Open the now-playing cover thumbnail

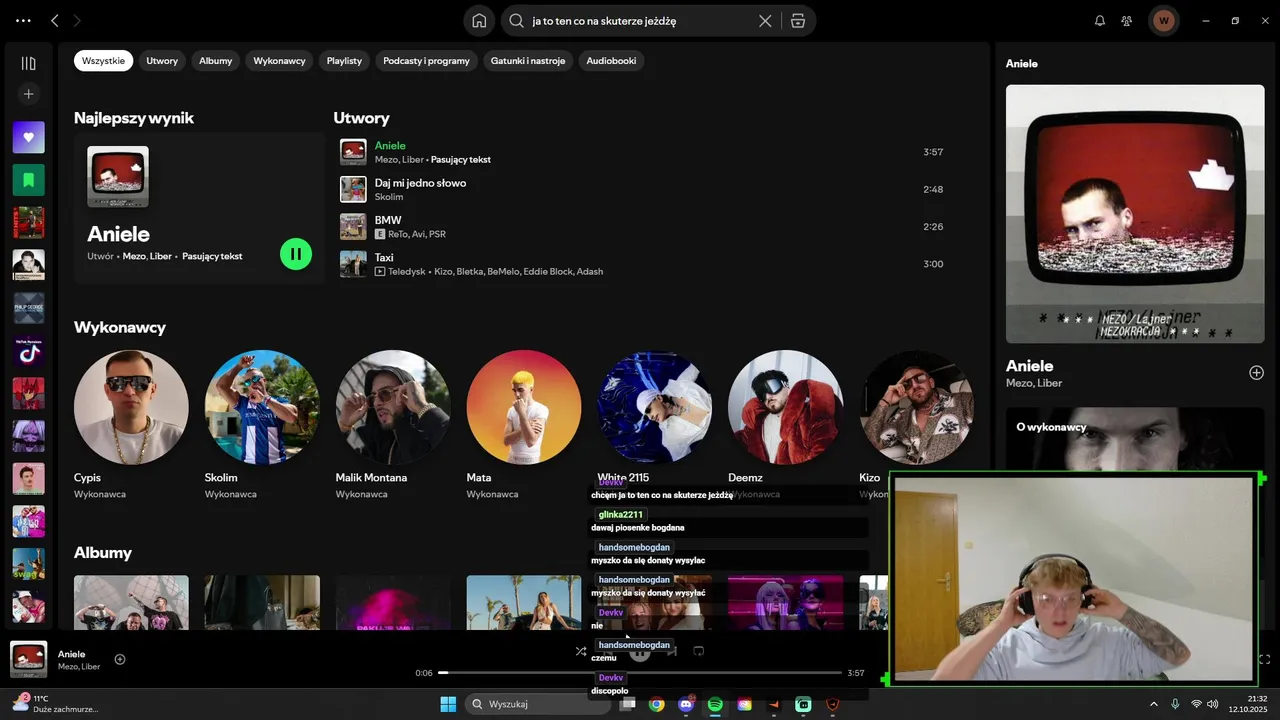point(28,660)
